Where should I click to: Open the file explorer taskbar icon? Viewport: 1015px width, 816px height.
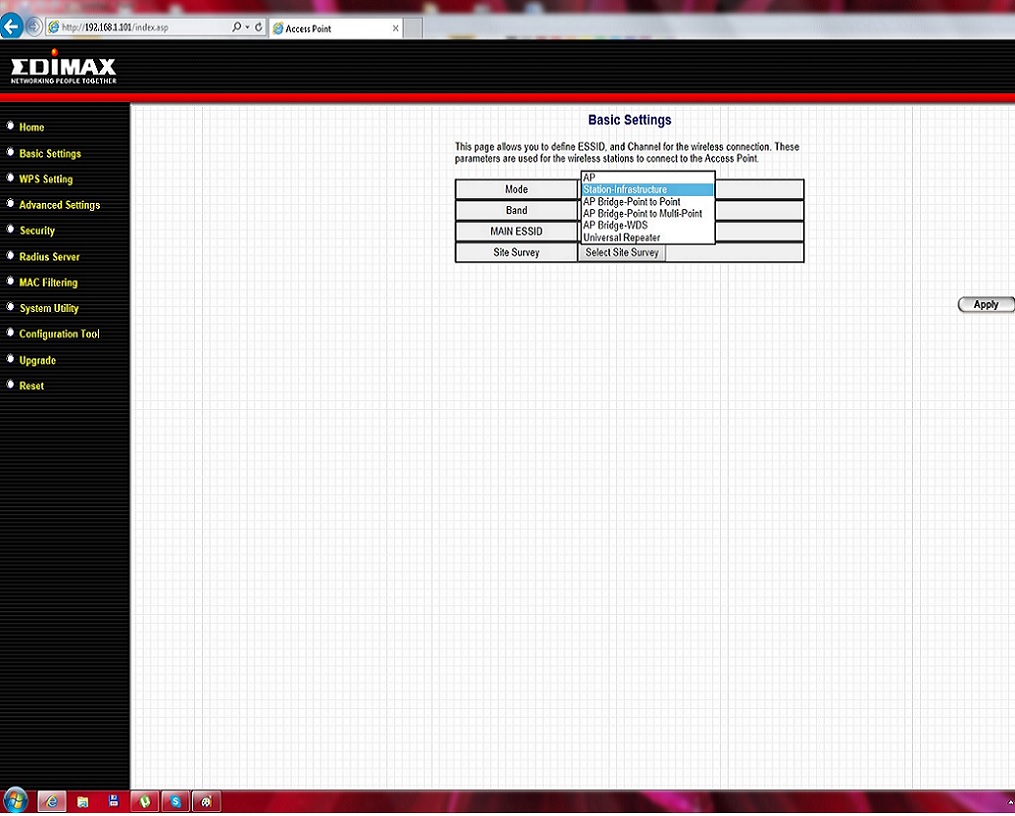click(x=83, y=801)
